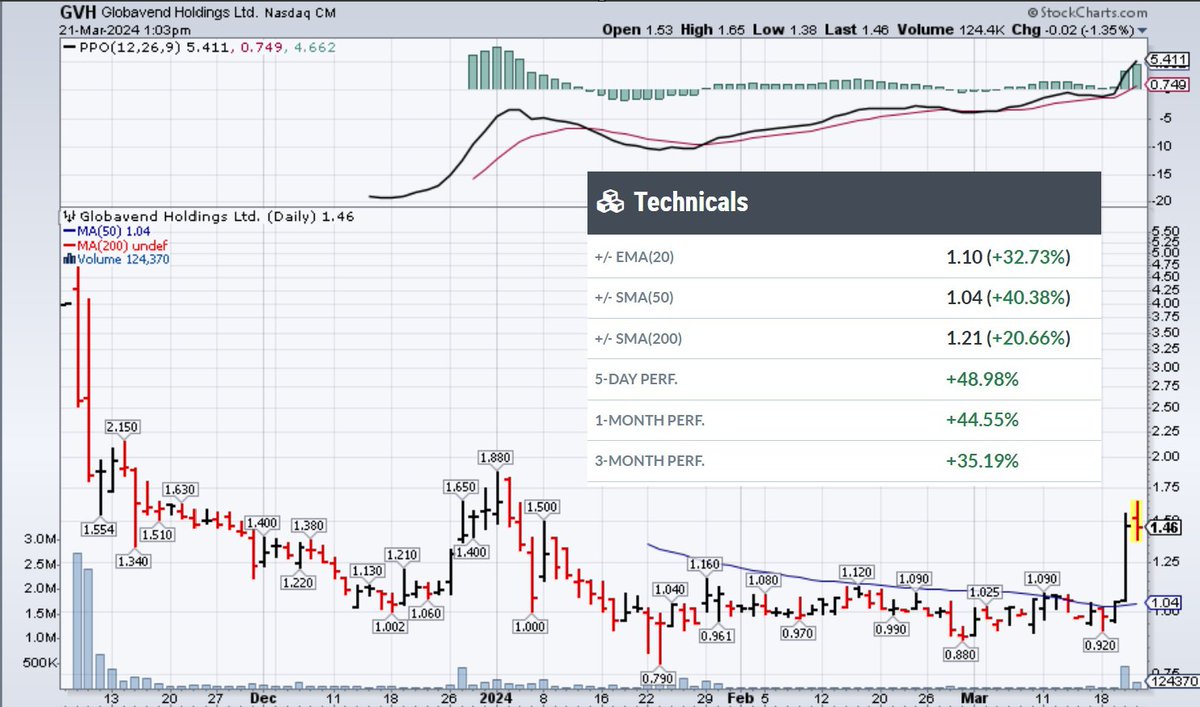
Task: Open the down arrow after Chg value
Action: click(x=1141, y=31)
